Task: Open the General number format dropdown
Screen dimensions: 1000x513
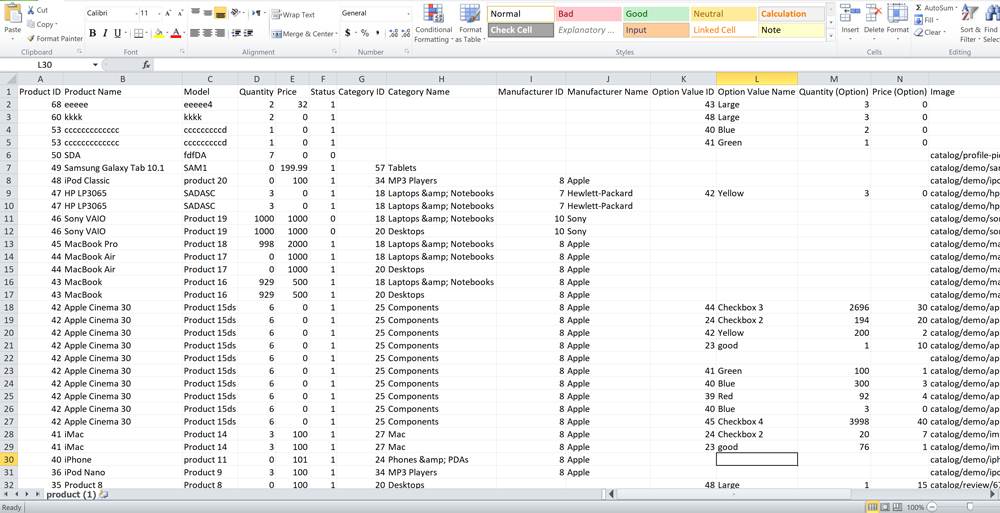Action: [x=409, y=14]
